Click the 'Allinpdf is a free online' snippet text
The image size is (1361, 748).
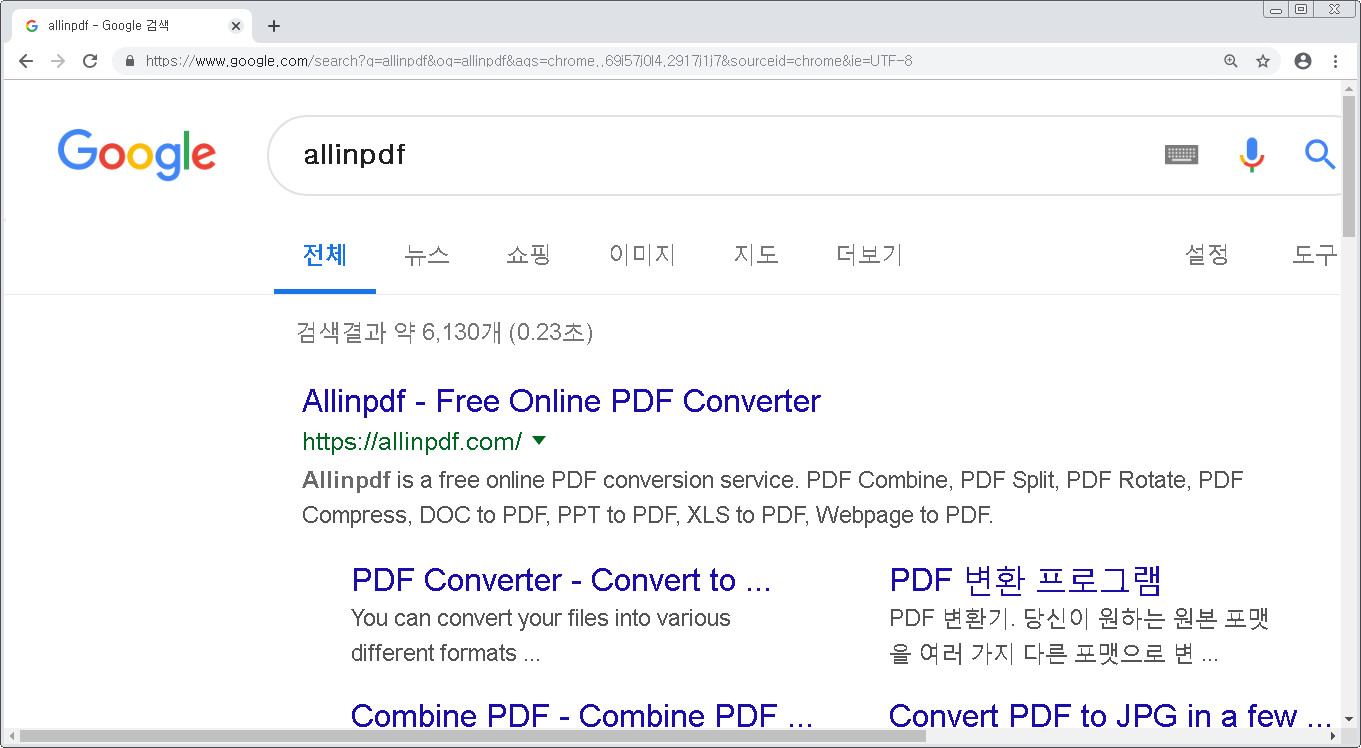click(773, 498)
